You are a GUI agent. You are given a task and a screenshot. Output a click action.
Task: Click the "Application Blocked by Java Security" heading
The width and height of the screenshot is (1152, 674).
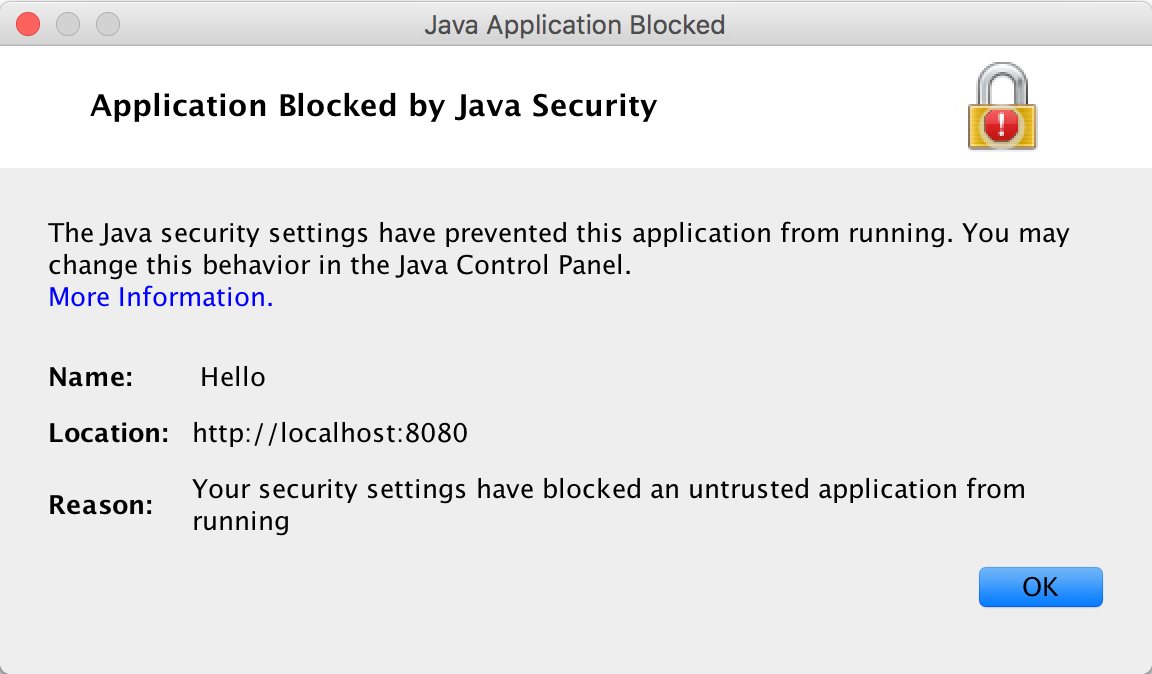coord(373,105)
